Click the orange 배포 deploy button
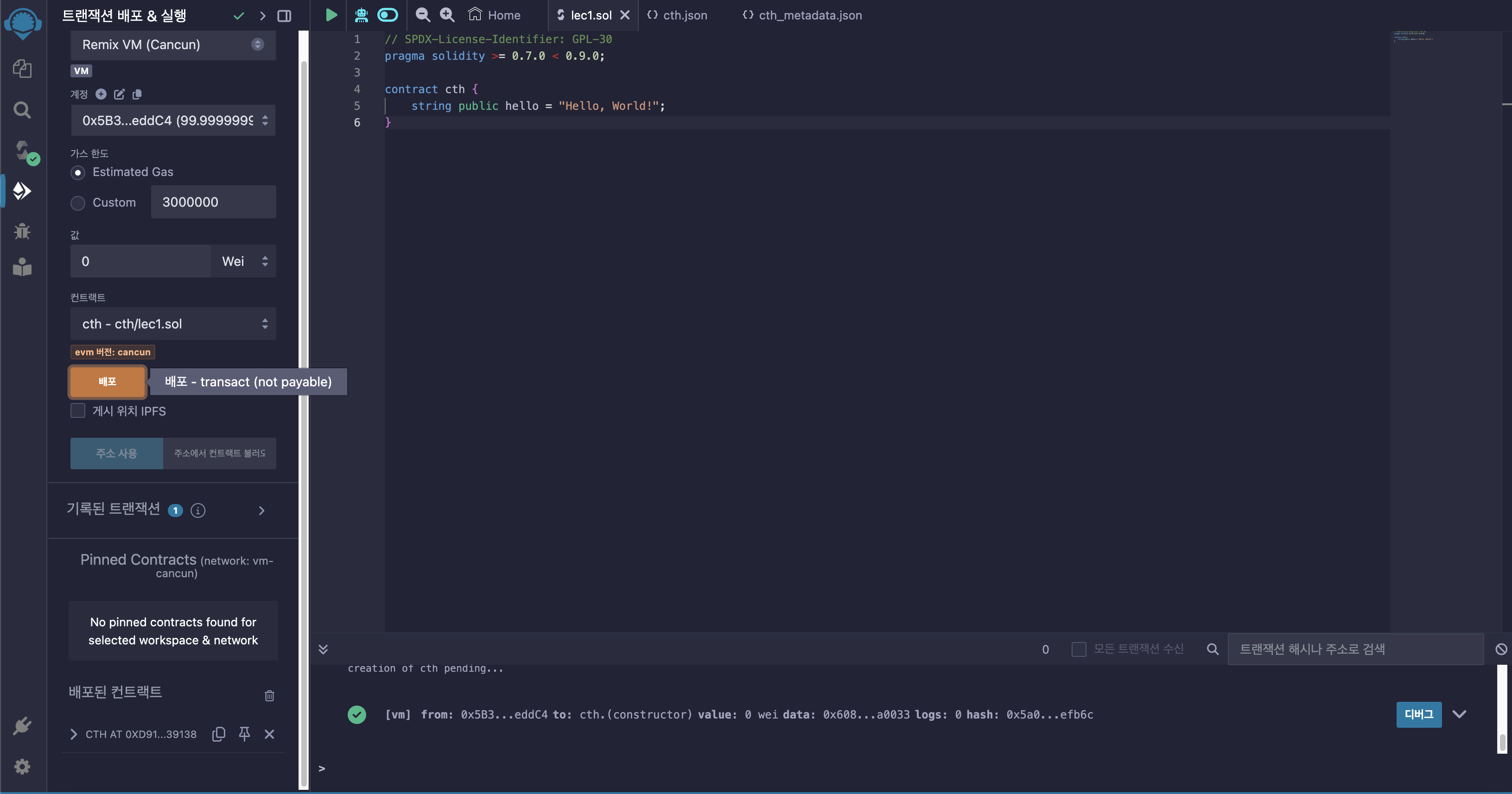Image resolution: width=1512 pixels, height=794 pixels. (x=108, y=382)
